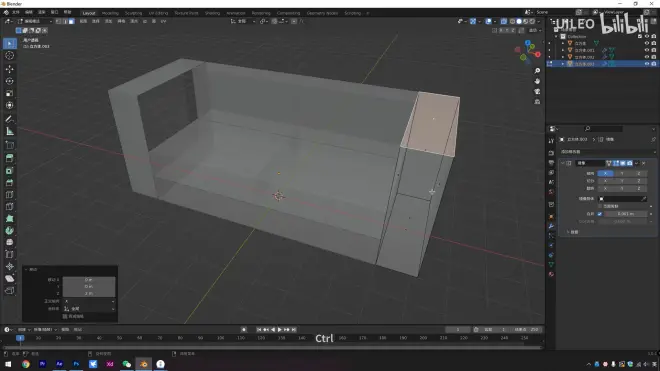
Task: Collapse the mirror modifier panel
Action: coord(563,163)
